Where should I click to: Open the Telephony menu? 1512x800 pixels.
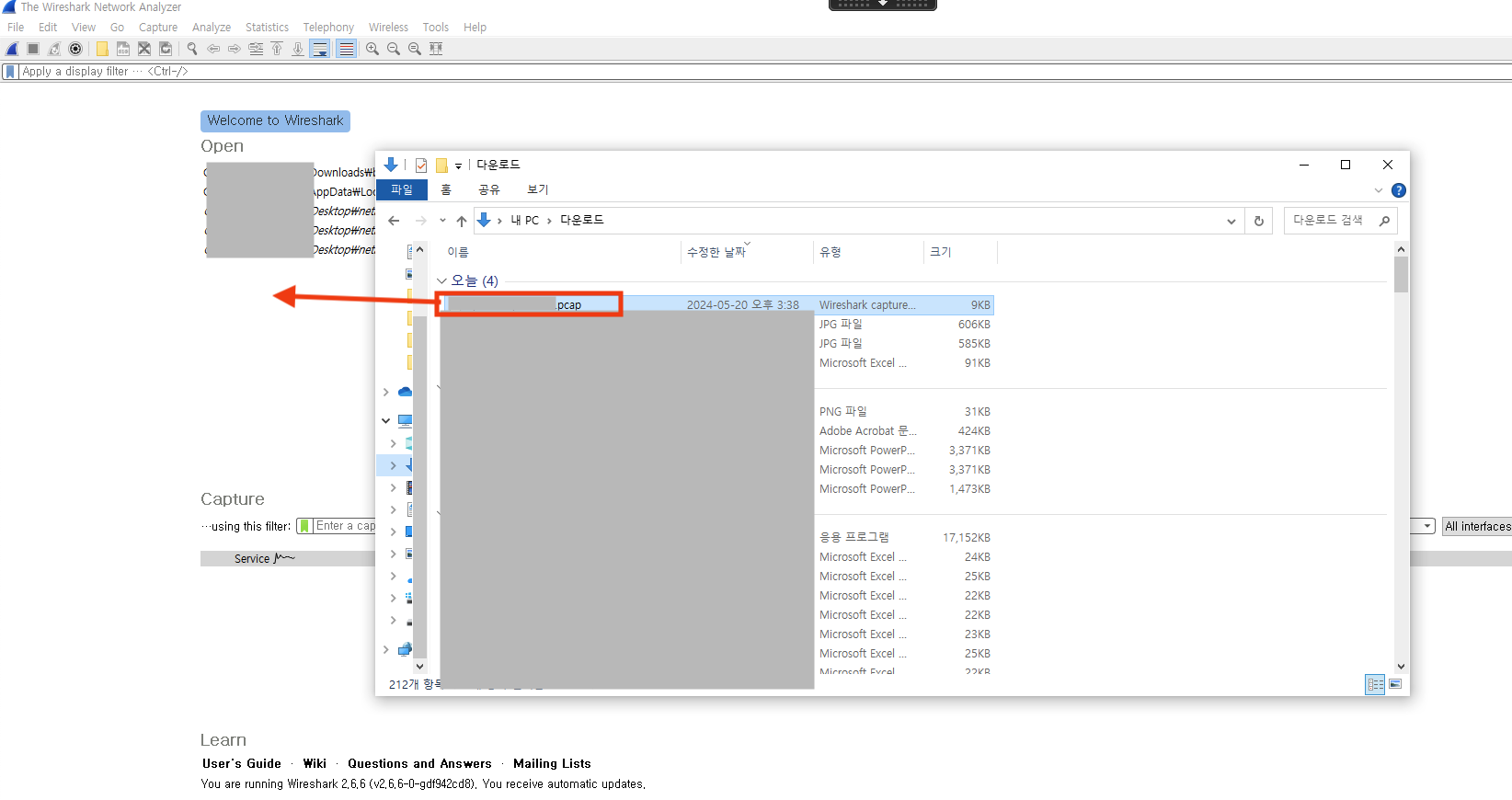(328, 28)
